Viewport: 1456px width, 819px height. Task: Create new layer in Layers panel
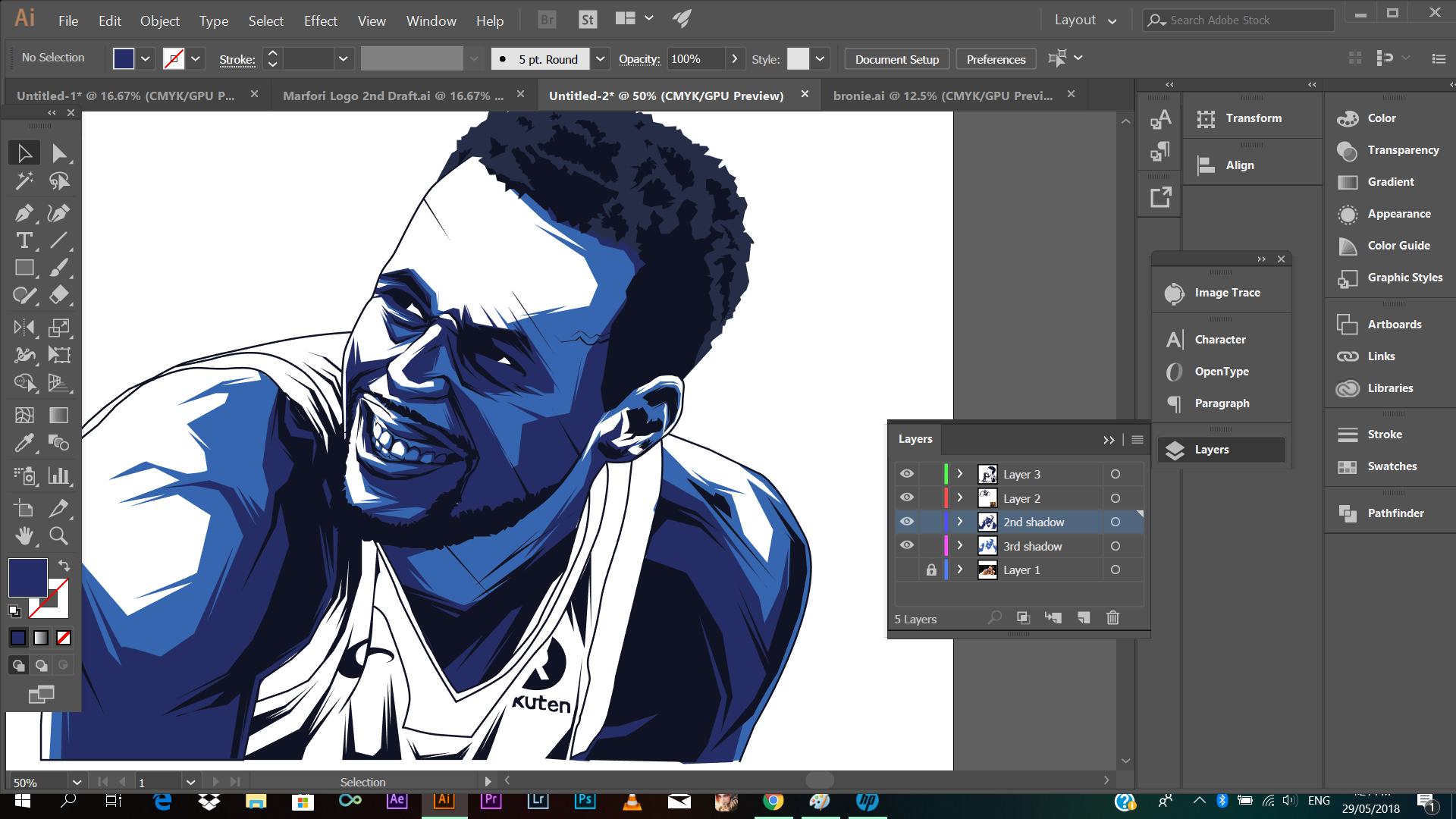1084,618
